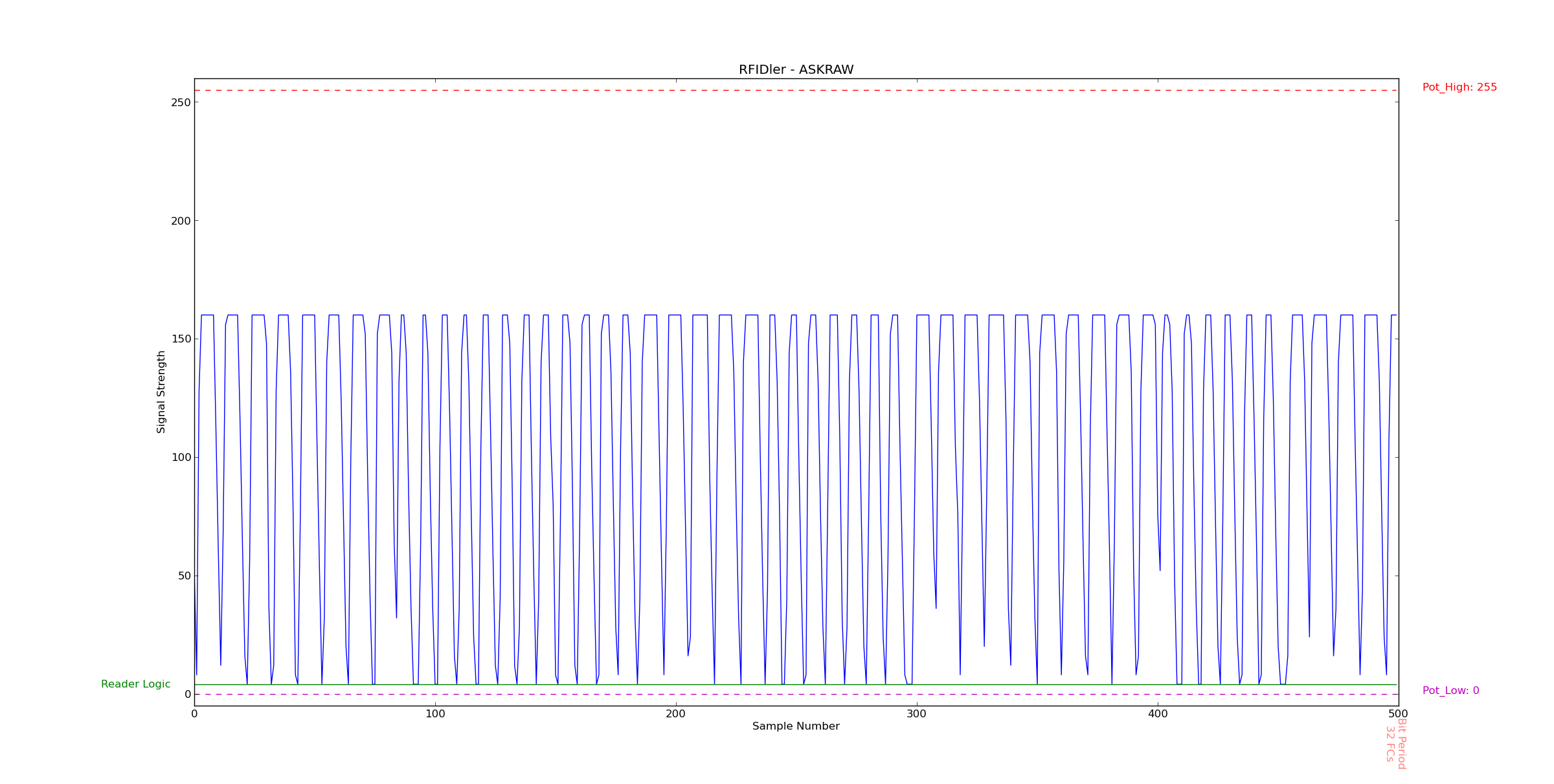
Task: Click the x-axis tick label 0
Action: coord(194,714)
